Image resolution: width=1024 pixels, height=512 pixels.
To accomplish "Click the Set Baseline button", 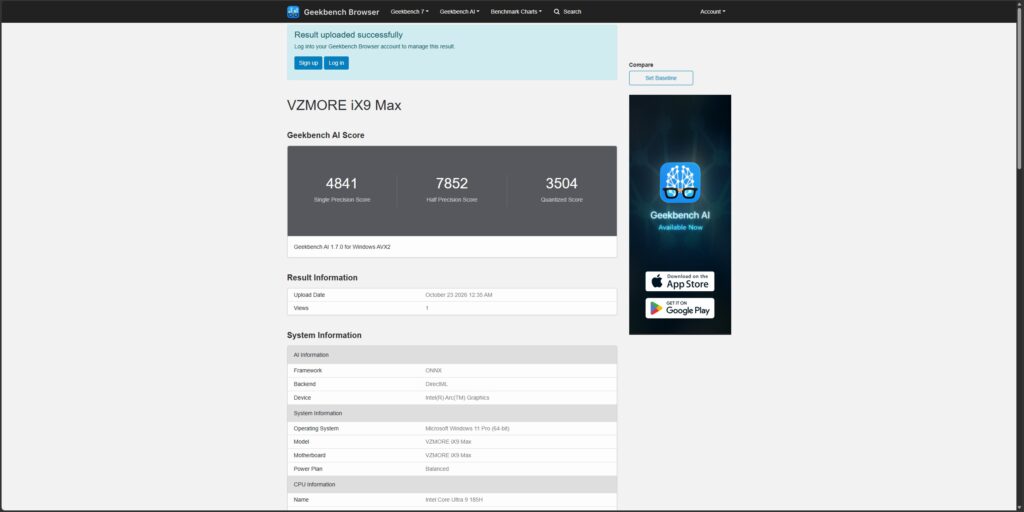I will click(x=661, y=78).
